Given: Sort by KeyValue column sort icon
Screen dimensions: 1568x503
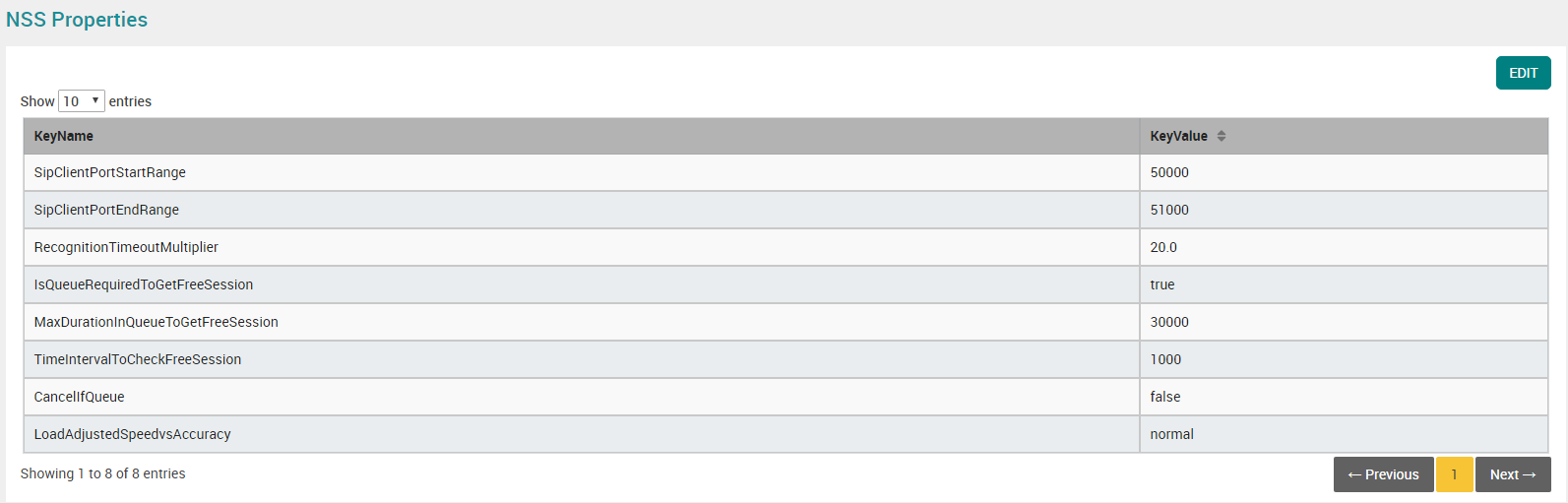Looking at the screenshot, I should tap(1222, 136).
